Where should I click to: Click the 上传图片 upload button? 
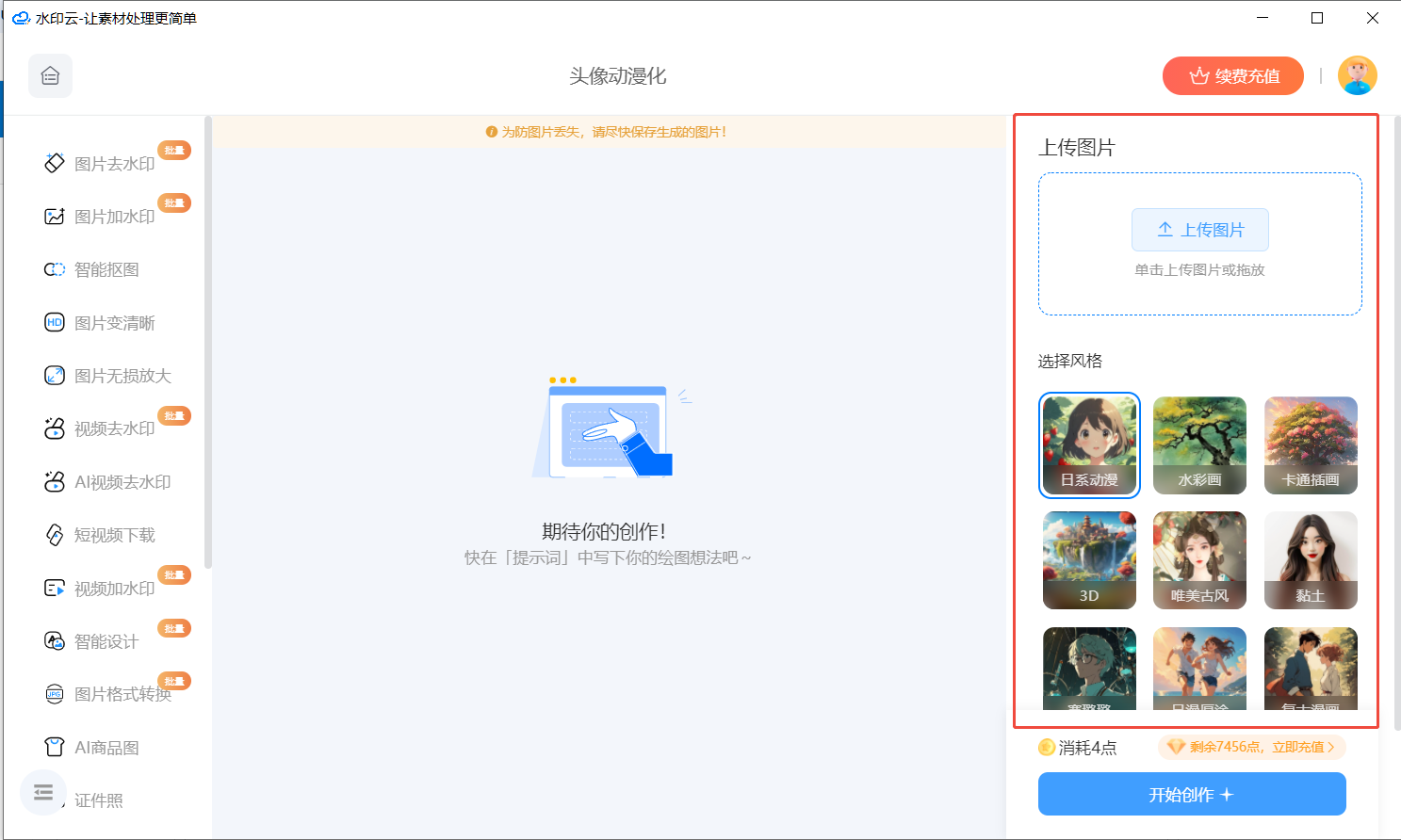(1199, 230)
